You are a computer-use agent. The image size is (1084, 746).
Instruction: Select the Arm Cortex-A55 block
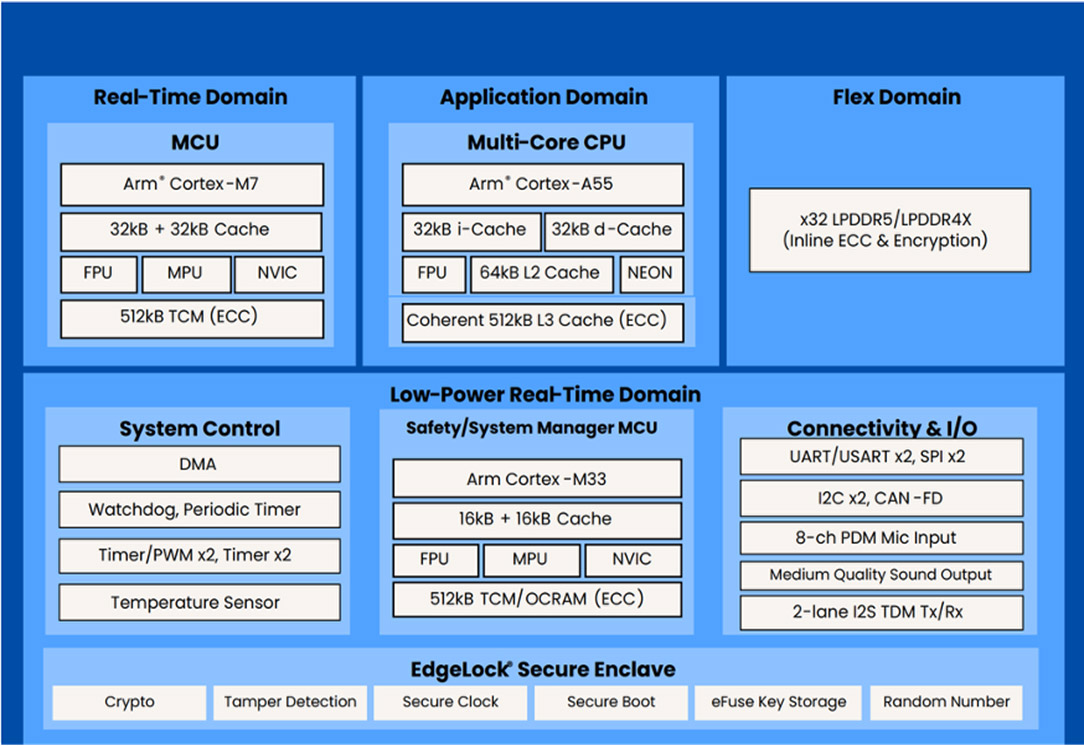click(541, 184)
